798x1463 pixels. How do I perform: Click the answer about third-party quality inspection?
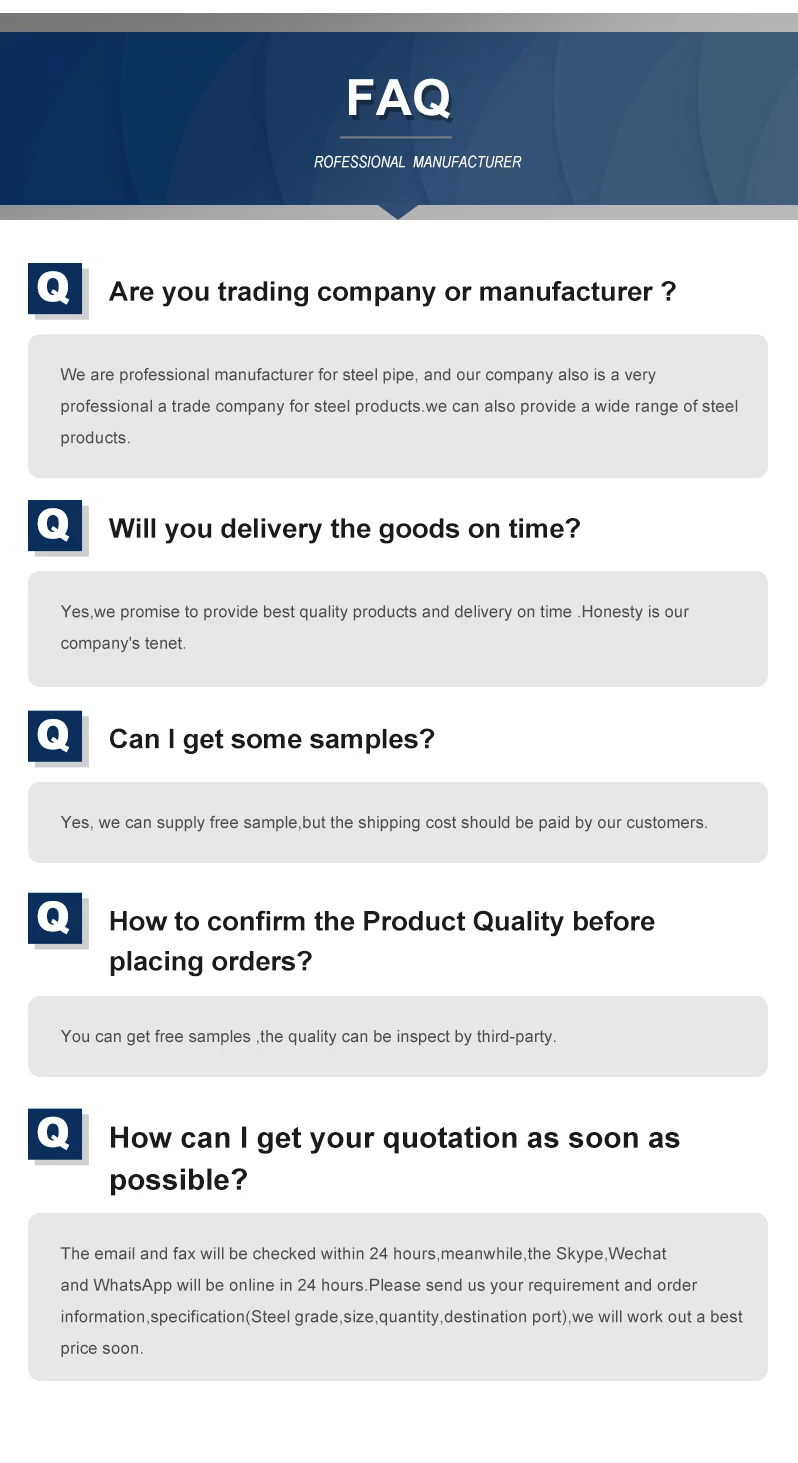pyautogui.click(x=308, y=1037)
